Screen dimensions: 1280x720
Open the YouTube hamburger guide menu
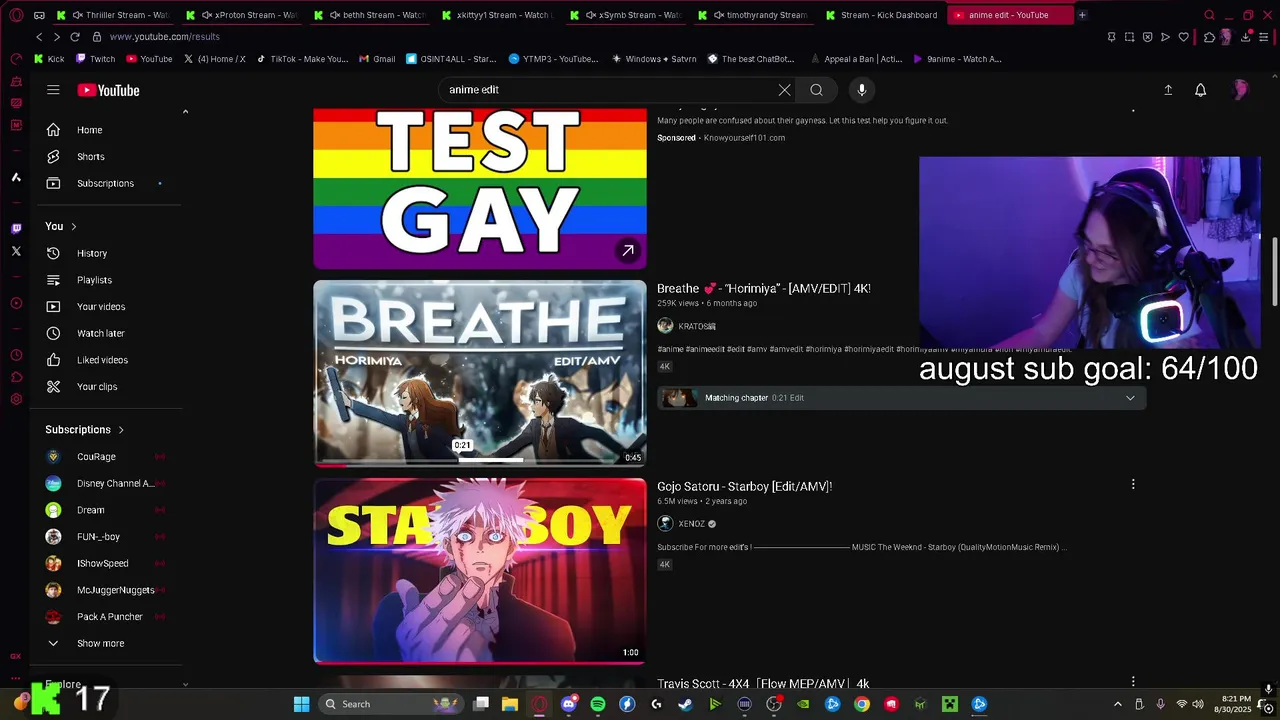coord(53,90)
